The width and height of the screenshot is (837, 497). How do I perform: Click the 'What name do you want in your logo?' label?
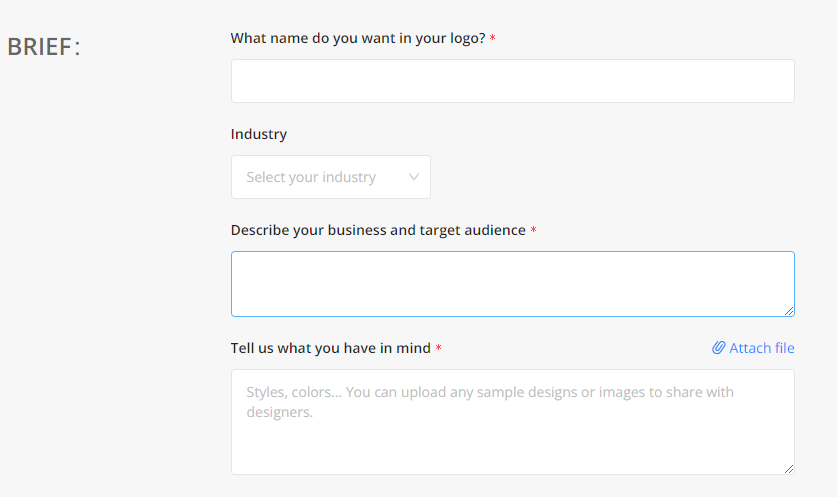[x=358, y=38]
